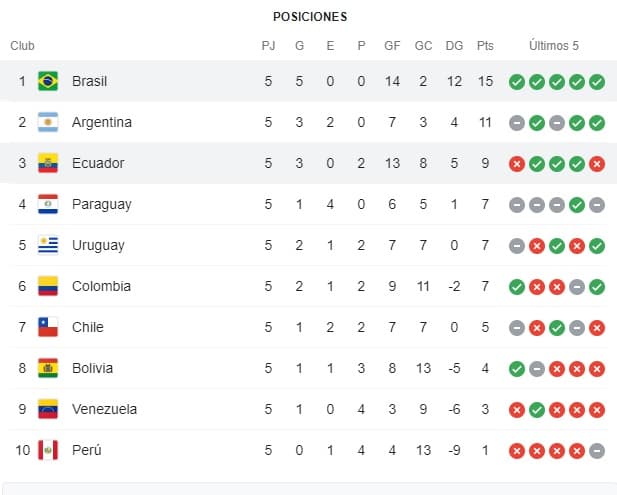Click the Bolivia flag icon
This screenshot has height=495, width=617.
point(48,368)
